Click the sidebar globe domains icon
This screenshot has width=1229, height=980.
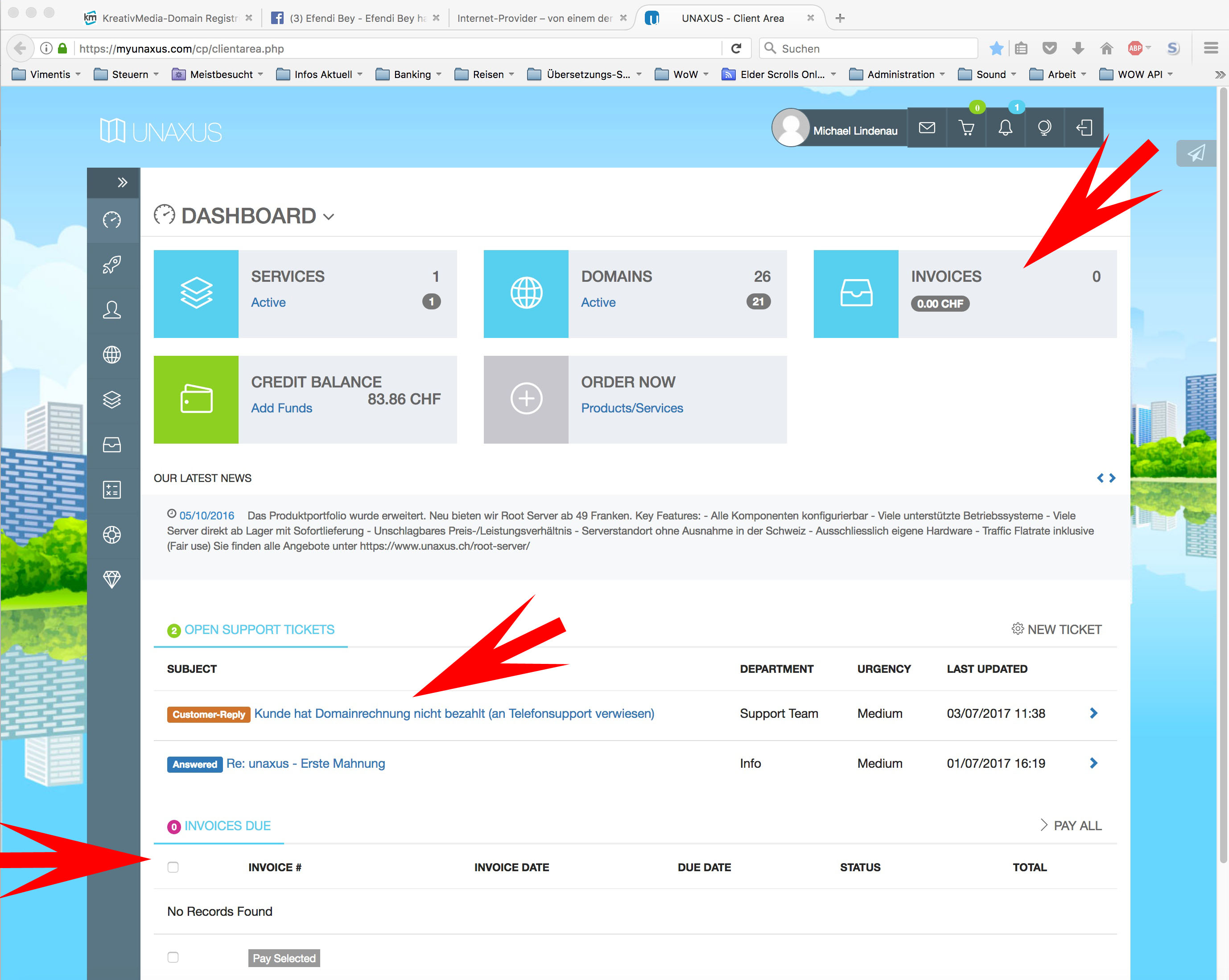tap(112, 355)
